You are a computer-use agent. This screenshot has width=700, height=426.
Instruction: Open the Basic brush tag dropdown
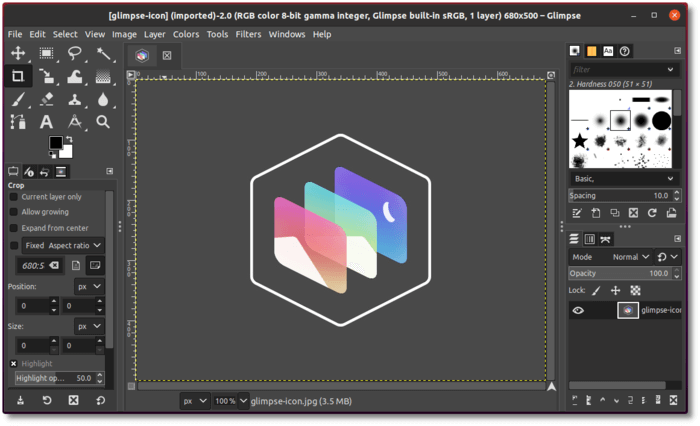(624, 179)
